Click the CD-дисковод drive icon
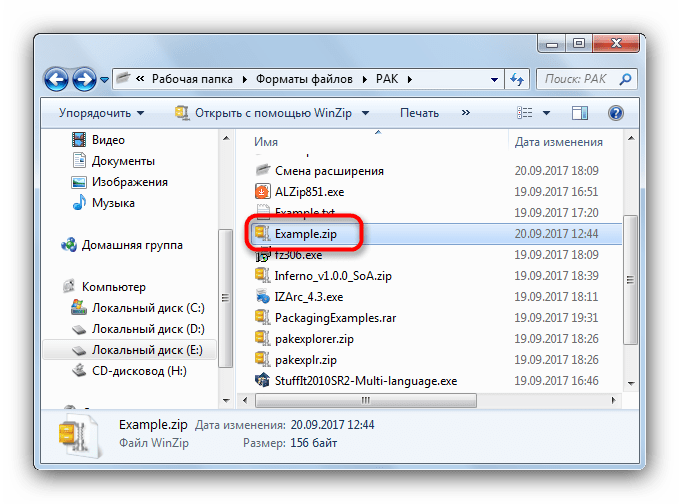680x504 pixels. [79, 370]
